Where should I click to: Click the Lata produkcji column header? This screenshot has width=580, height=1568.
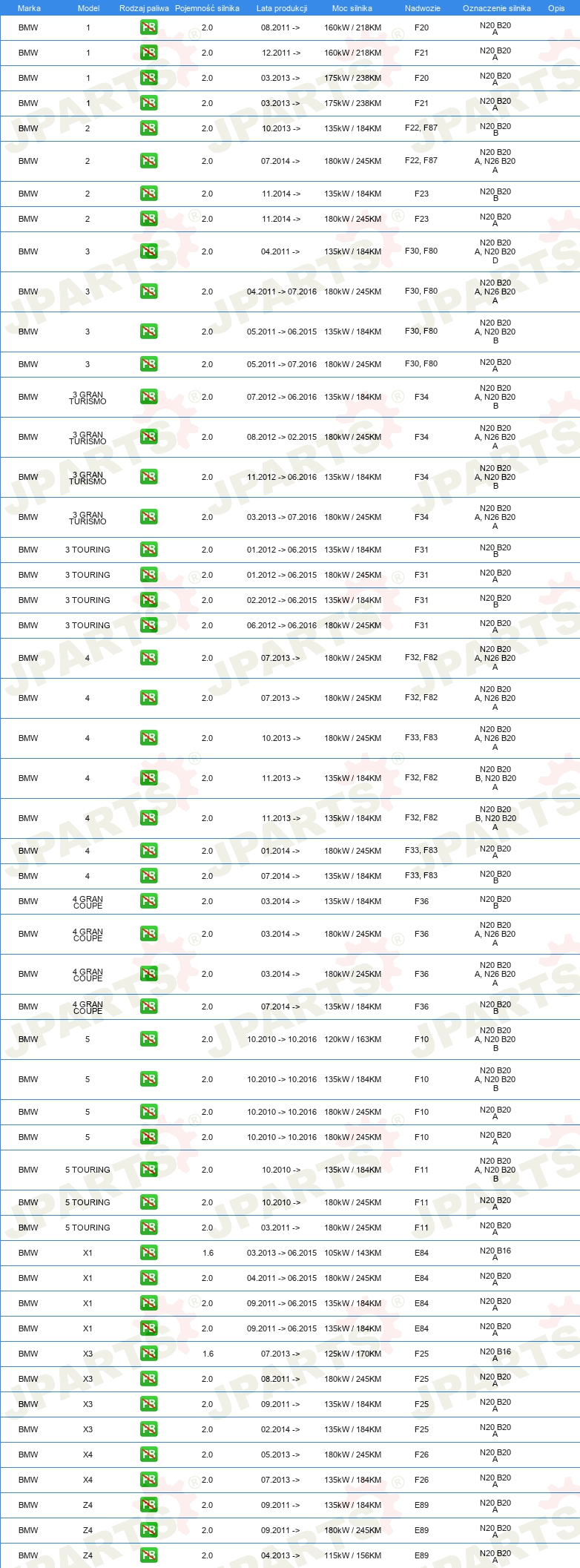[x=282, y=8]
